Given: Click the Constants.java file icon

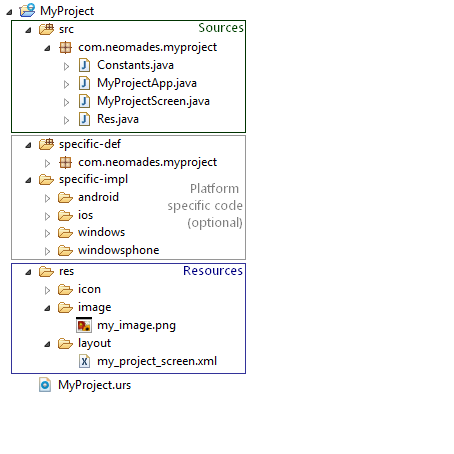Looking at the screenshot, I should (84, 65).
